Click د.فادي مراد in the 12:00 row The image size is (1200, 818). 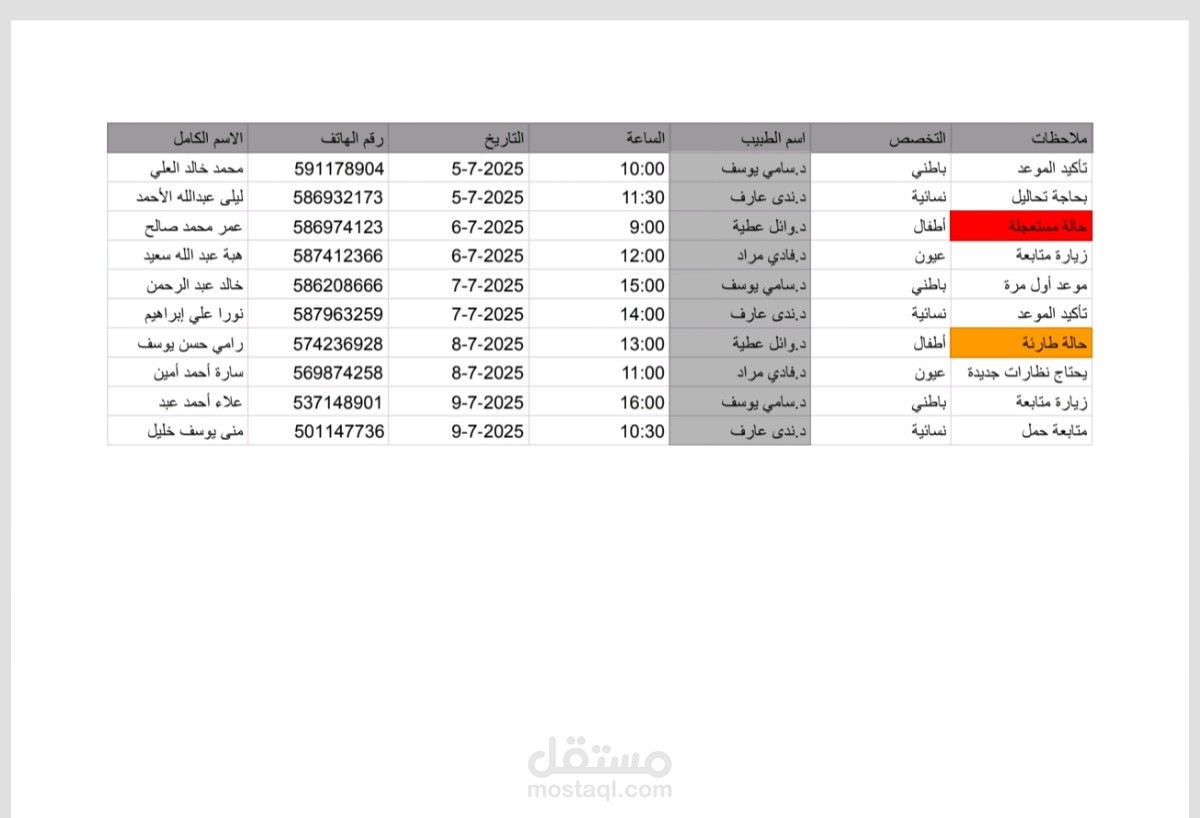[x=771, y=256]
